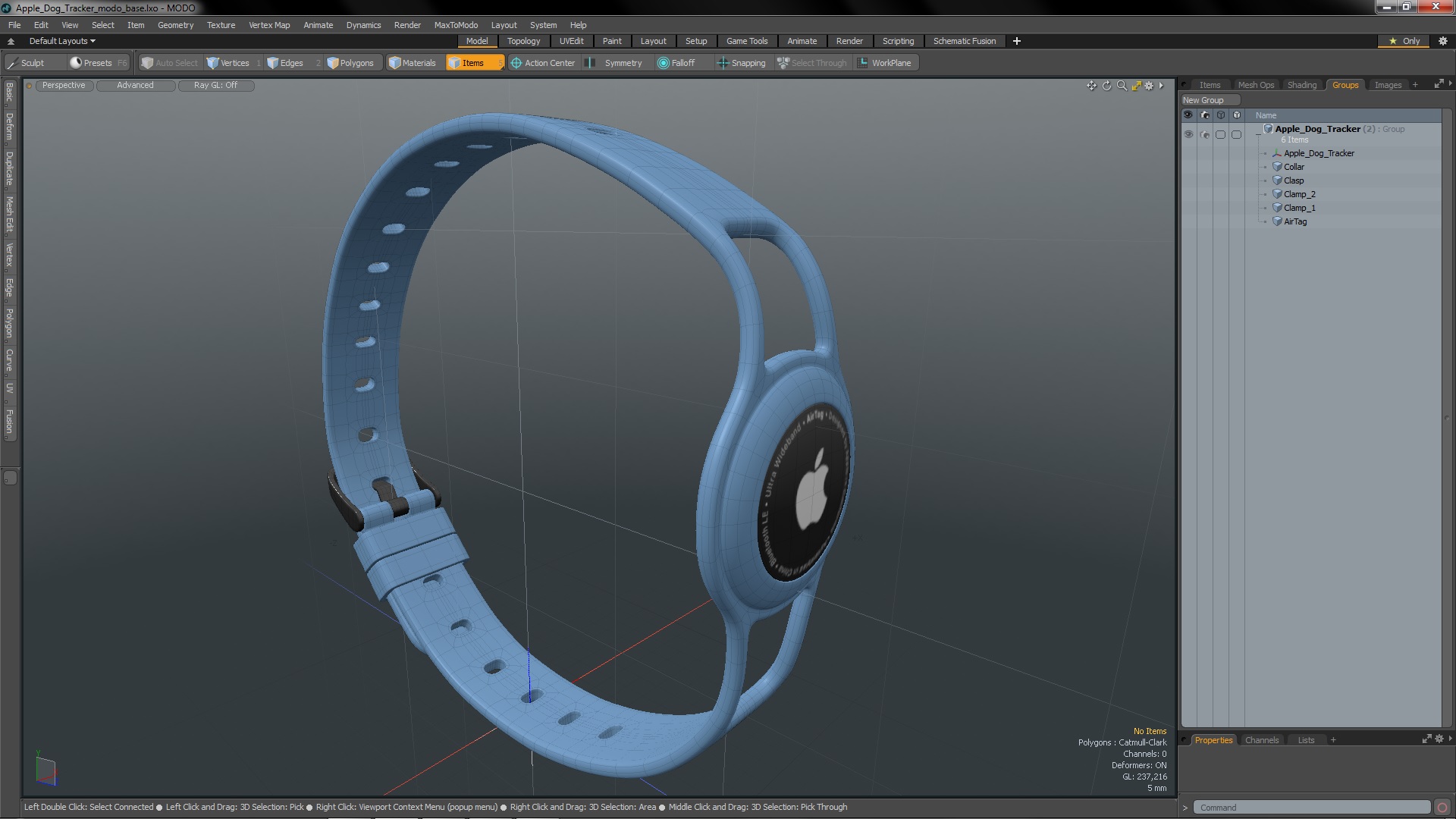
Task: Click the viewport zoom magnifier icon
Action: pos(1122,86)
